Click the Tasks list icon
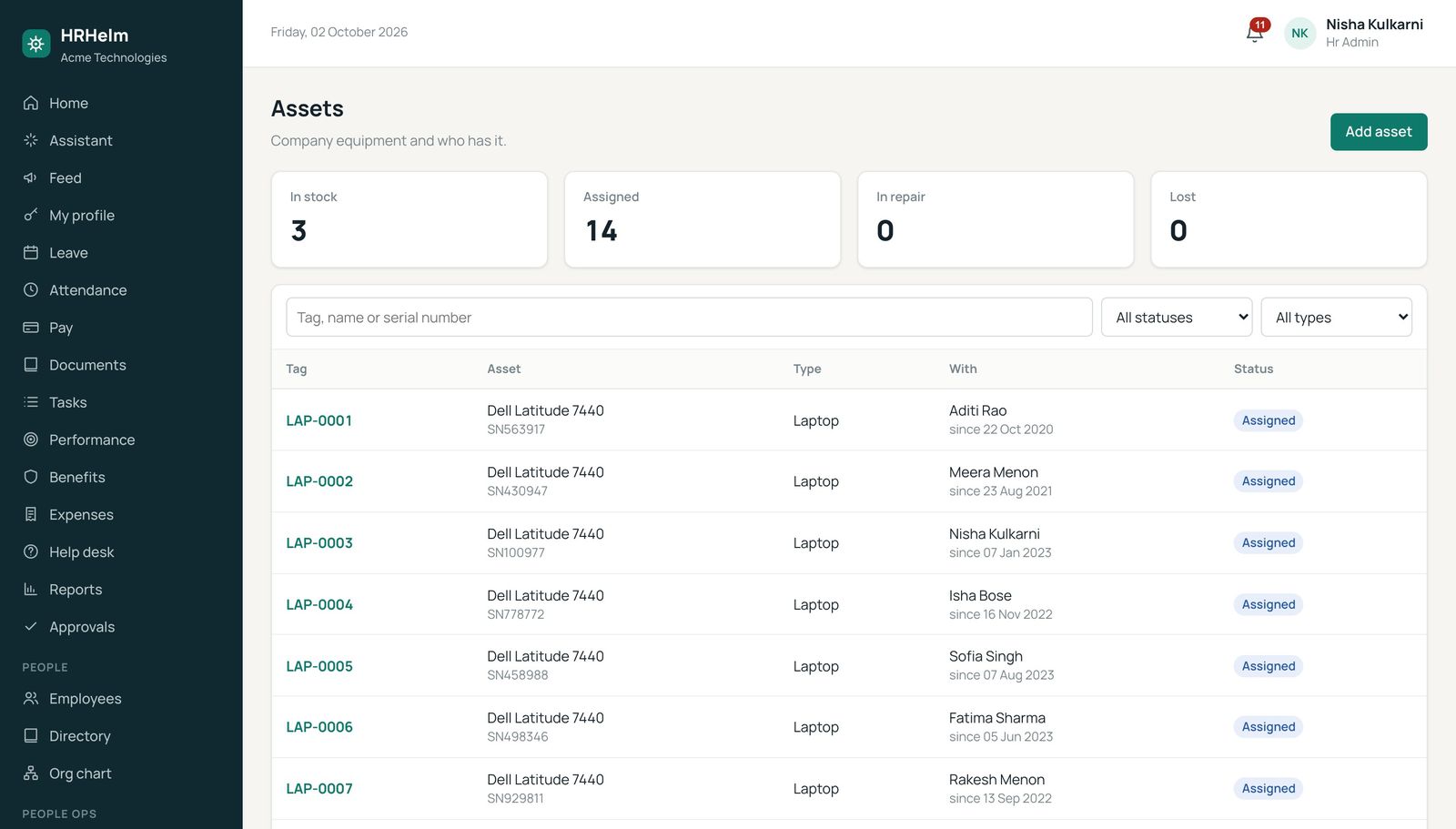The width and height of the screenshot is (1456, 829). [x=31, y=401]
